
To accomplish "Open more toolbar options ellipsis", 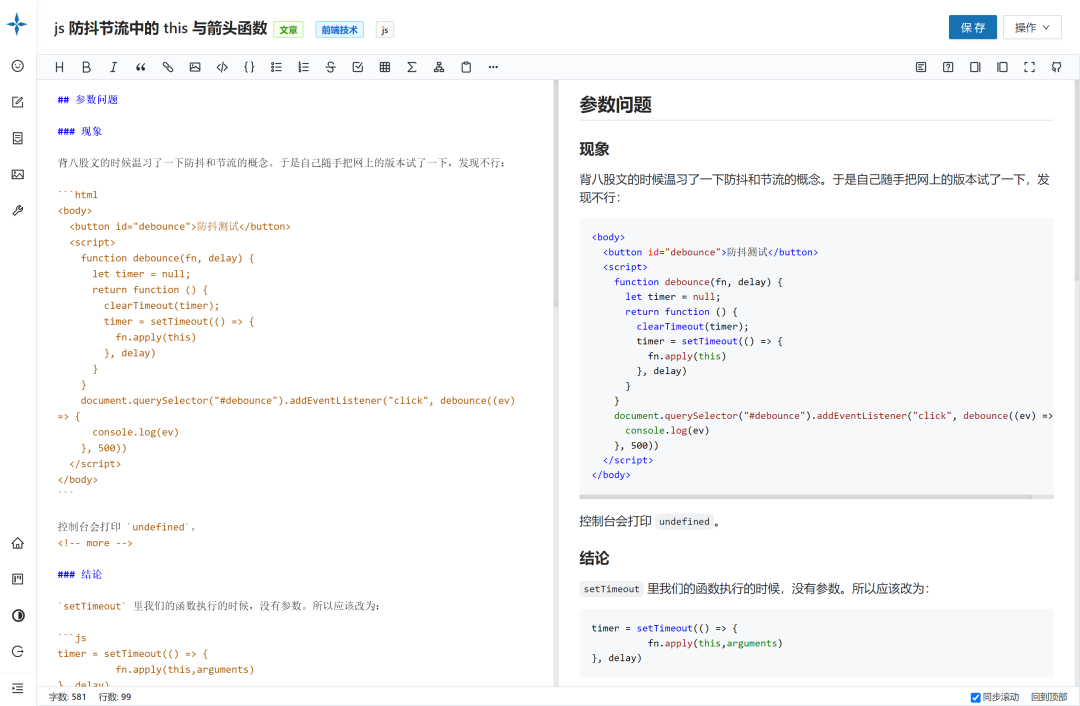I will click(x=493, y=67).
